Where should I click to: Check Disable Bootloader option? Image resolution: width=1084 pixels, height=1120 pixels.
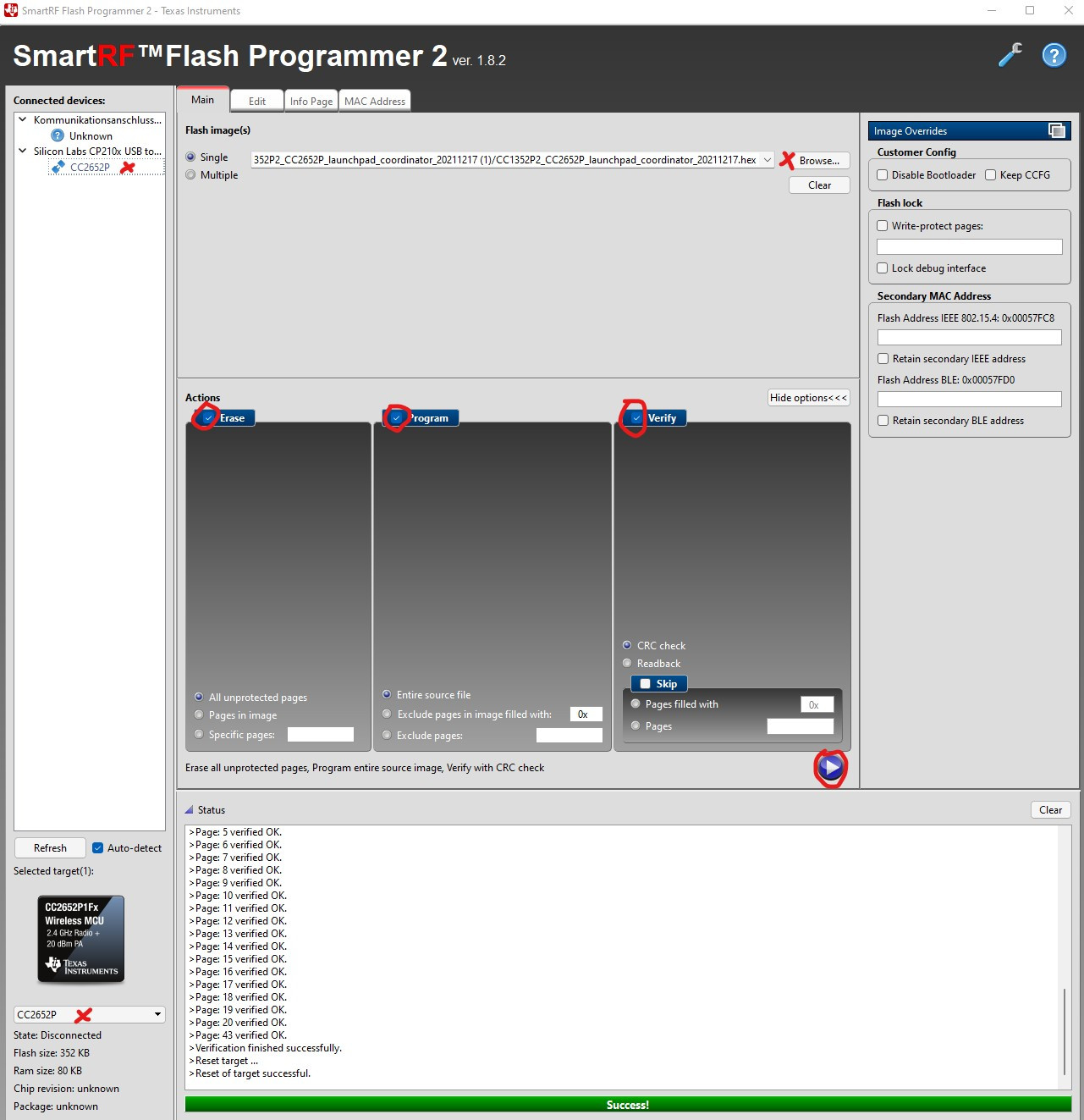point(883,175)
